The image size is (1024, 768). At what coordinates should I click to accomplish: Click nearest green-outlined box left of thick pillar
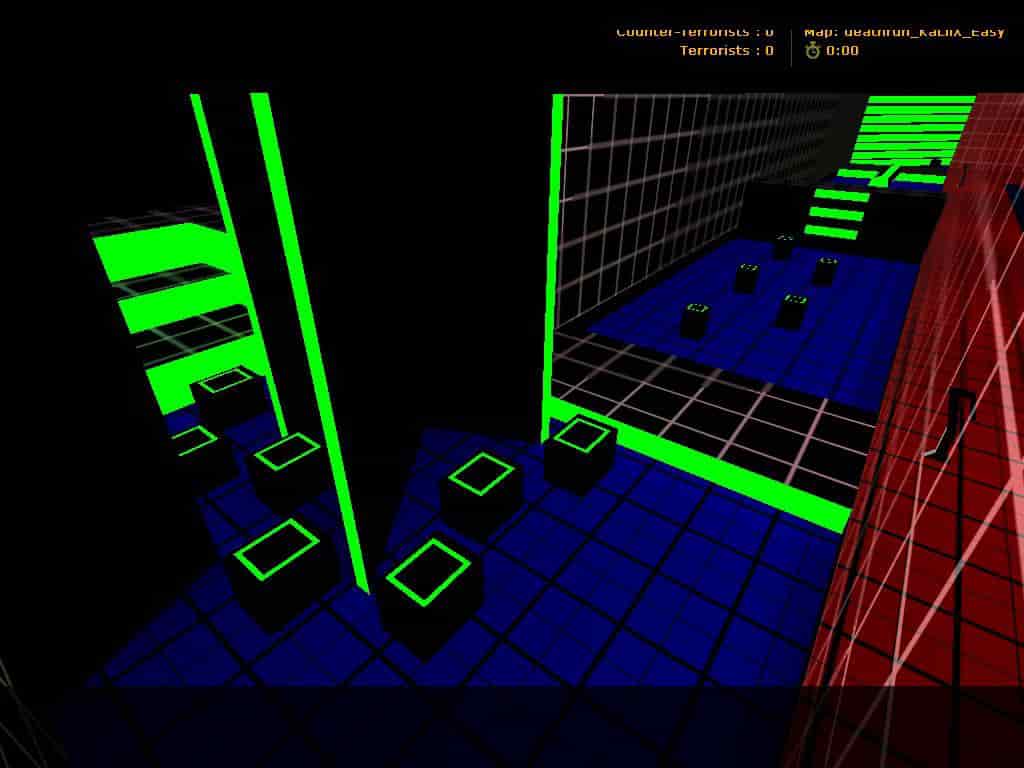[279, 568]
